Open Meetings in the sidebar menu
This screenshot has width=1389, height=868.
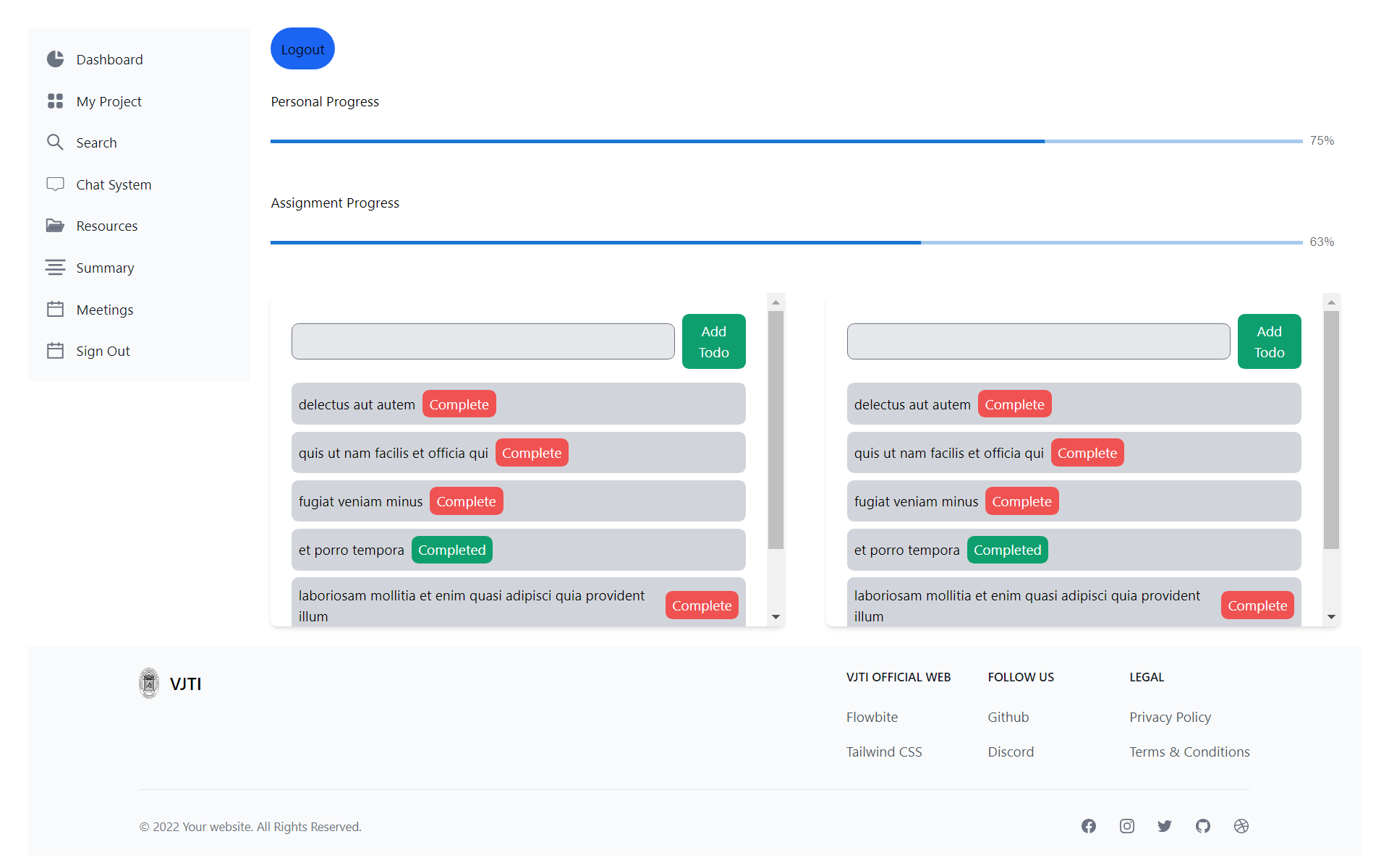click(x=104, y=310)
